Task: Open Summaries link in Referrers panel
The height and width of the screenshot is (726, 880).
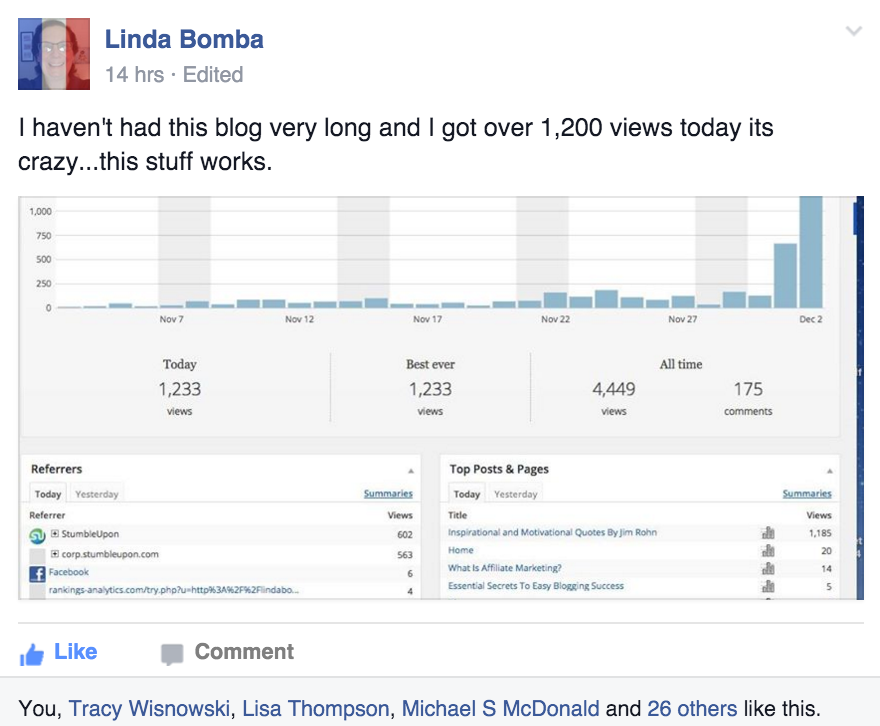Action: coord(388,493)
